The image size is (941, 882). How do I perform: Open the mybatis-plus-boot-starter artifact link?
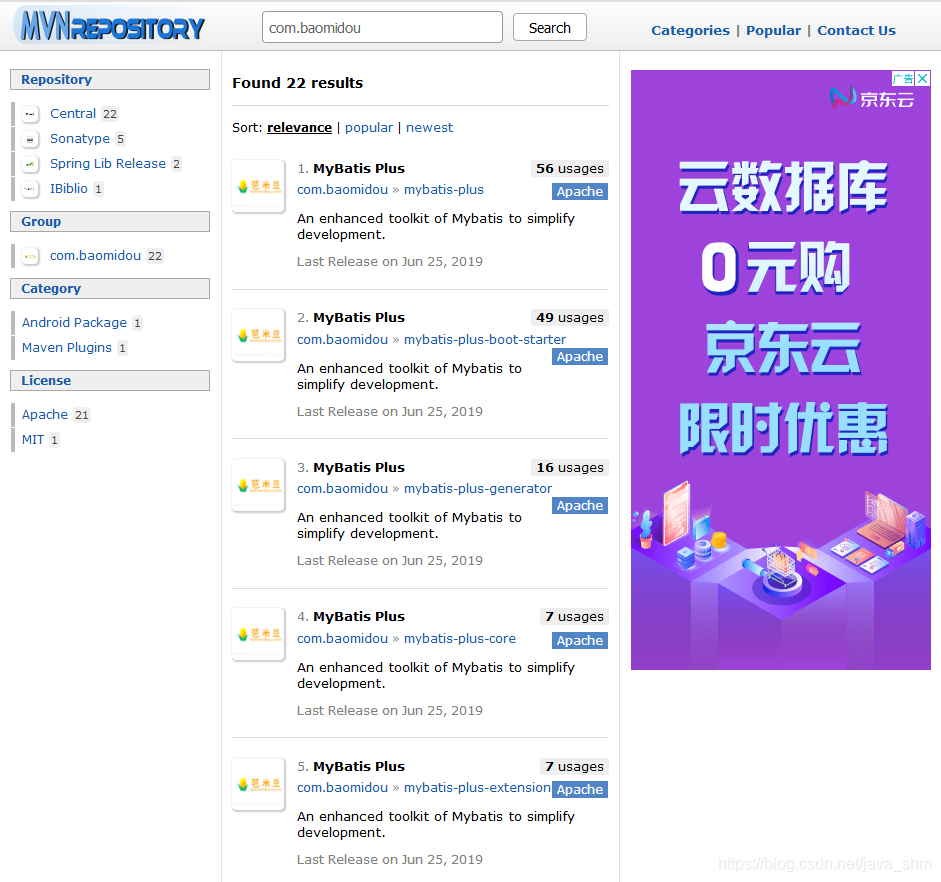point(485,340)
